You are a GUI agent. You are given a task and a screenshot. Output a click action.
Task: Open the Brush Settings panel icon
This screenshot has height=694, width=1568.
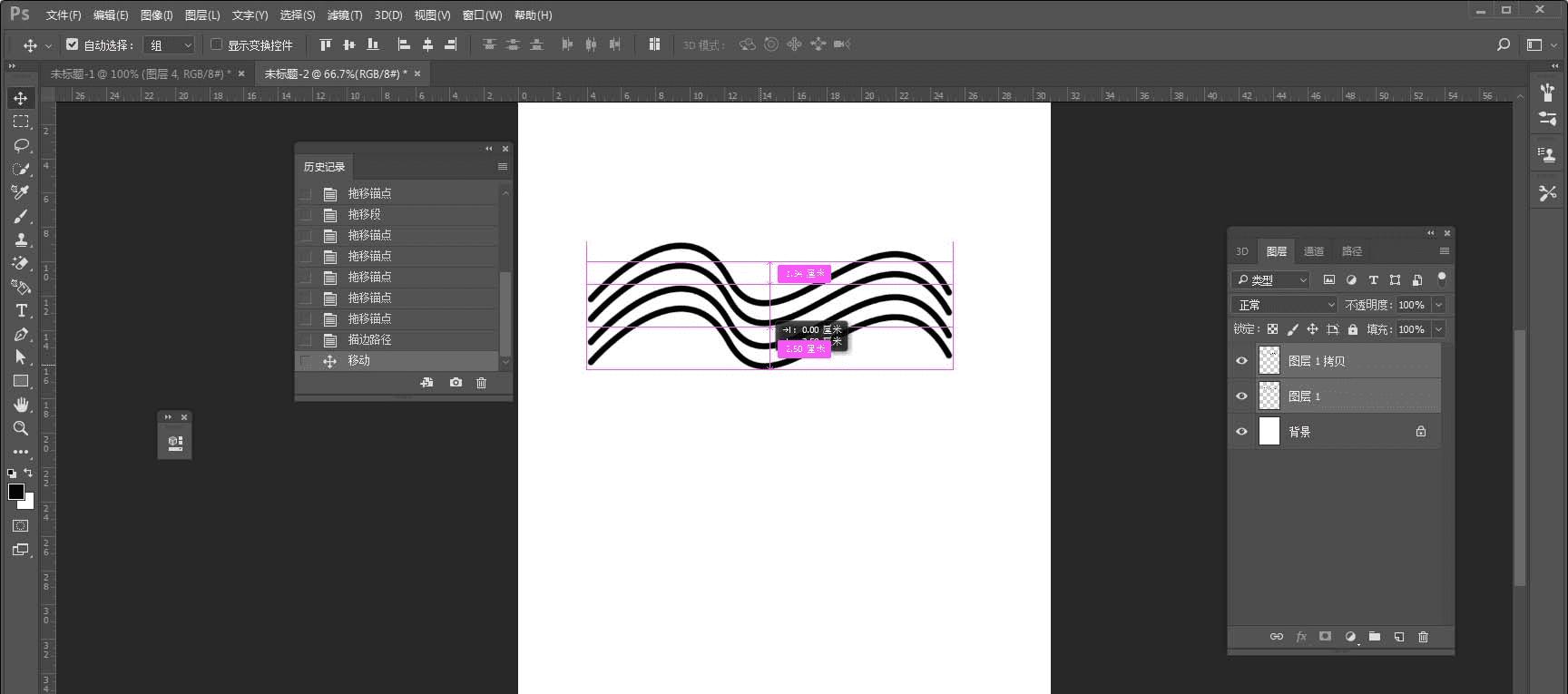click(1548, 92)
